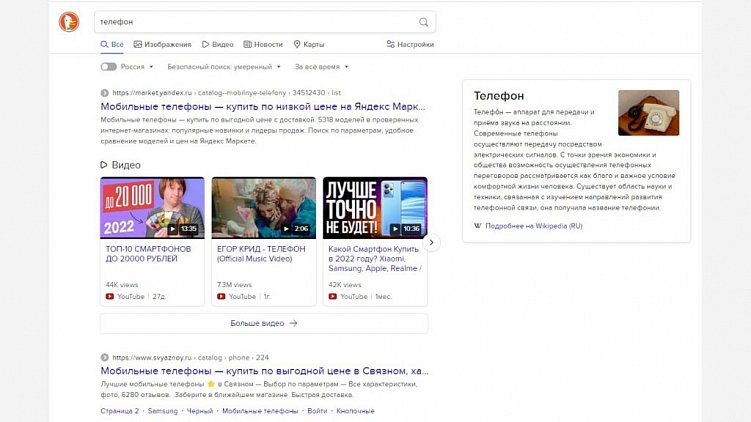Open the rotary telephone image in the infobox

[x=649, y=113]
